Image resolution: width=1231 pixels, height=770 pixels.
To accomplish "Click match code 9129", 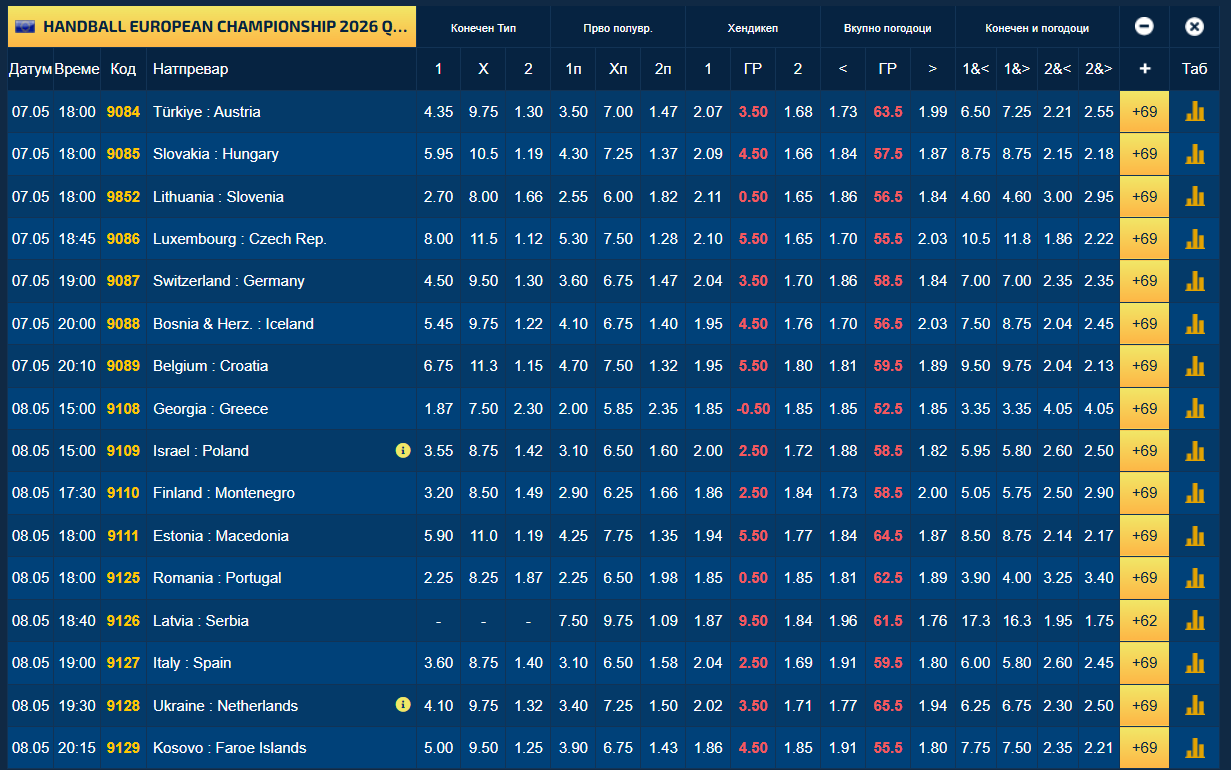I will [x=124, y=748].
